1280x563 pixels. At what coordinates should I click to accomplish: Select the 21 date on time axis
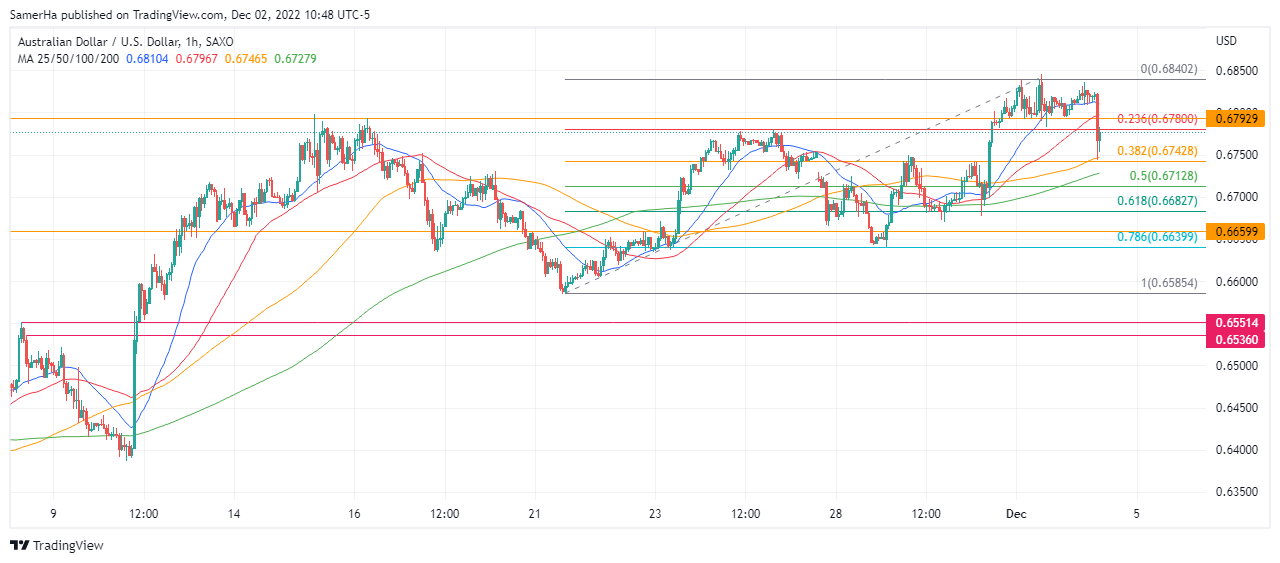(535, 514)
